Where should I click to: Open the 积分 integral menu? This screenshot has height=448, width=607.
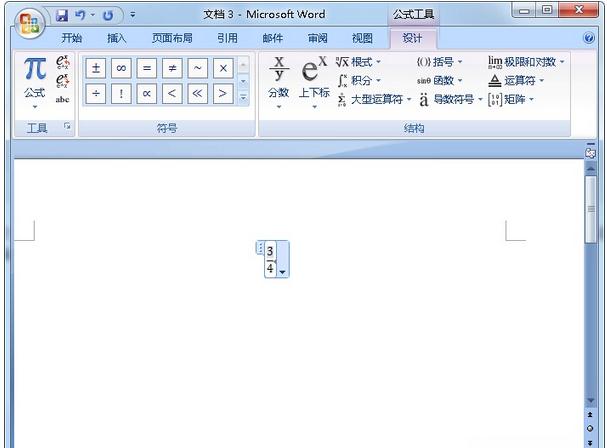click(x=358, y=81)
